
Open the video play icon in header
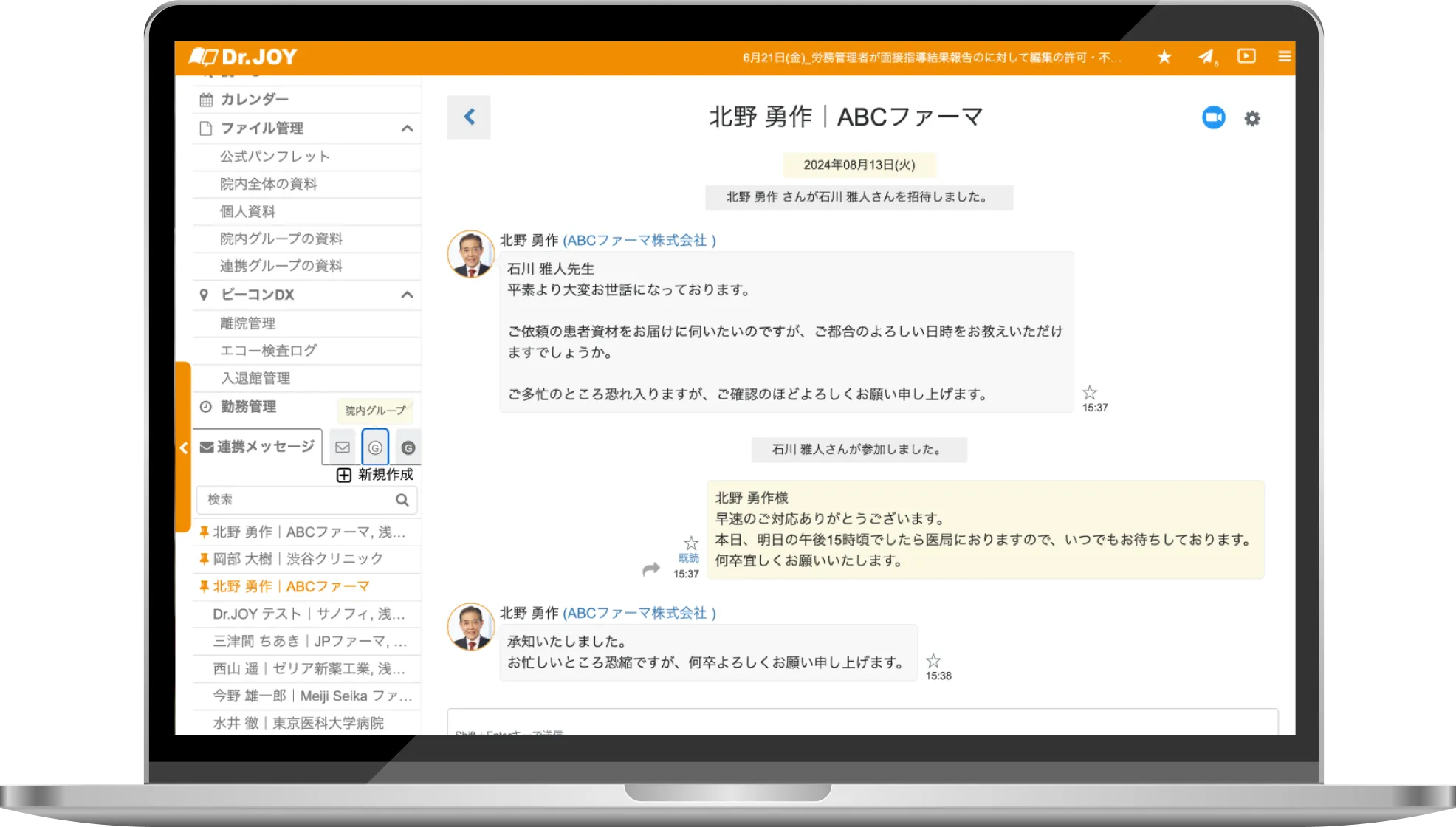click(1246, 56)
